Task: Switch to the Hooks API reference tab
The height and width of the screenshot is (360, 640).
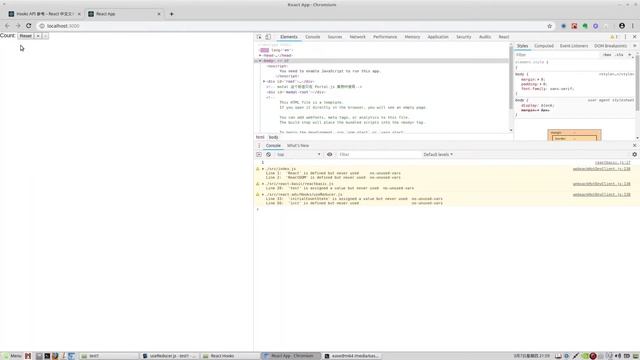Action: (x=44, y=14)
